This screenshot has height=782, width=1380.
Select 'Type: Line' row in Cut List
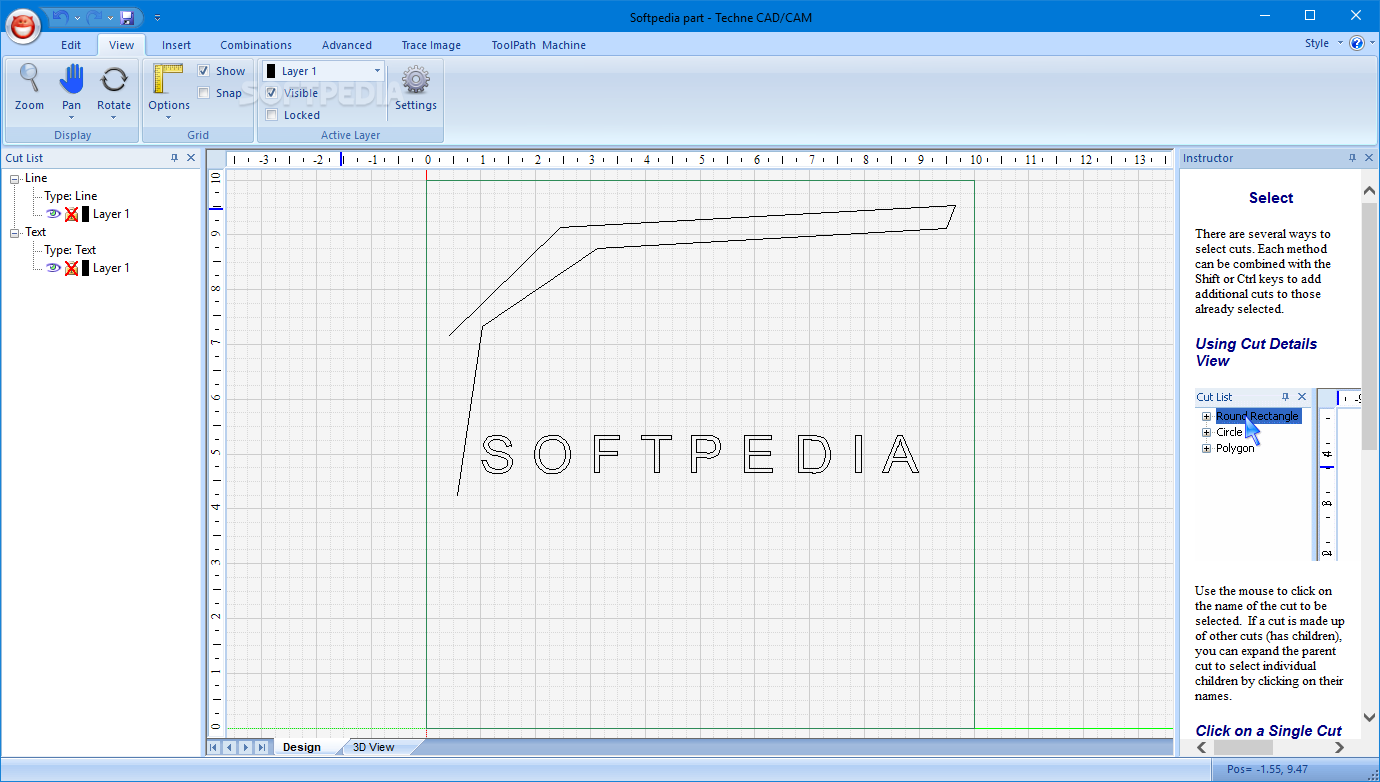point(71,196)
